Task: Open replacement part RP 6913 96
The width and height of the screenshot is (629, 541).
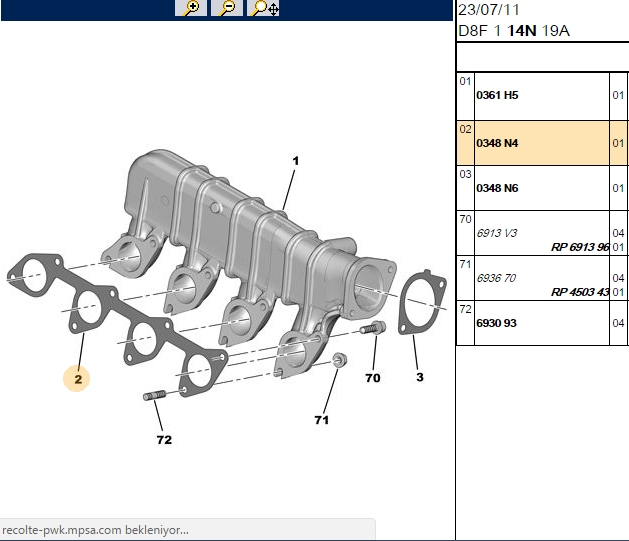Action: pyautogui.click(x=580, y=247)
